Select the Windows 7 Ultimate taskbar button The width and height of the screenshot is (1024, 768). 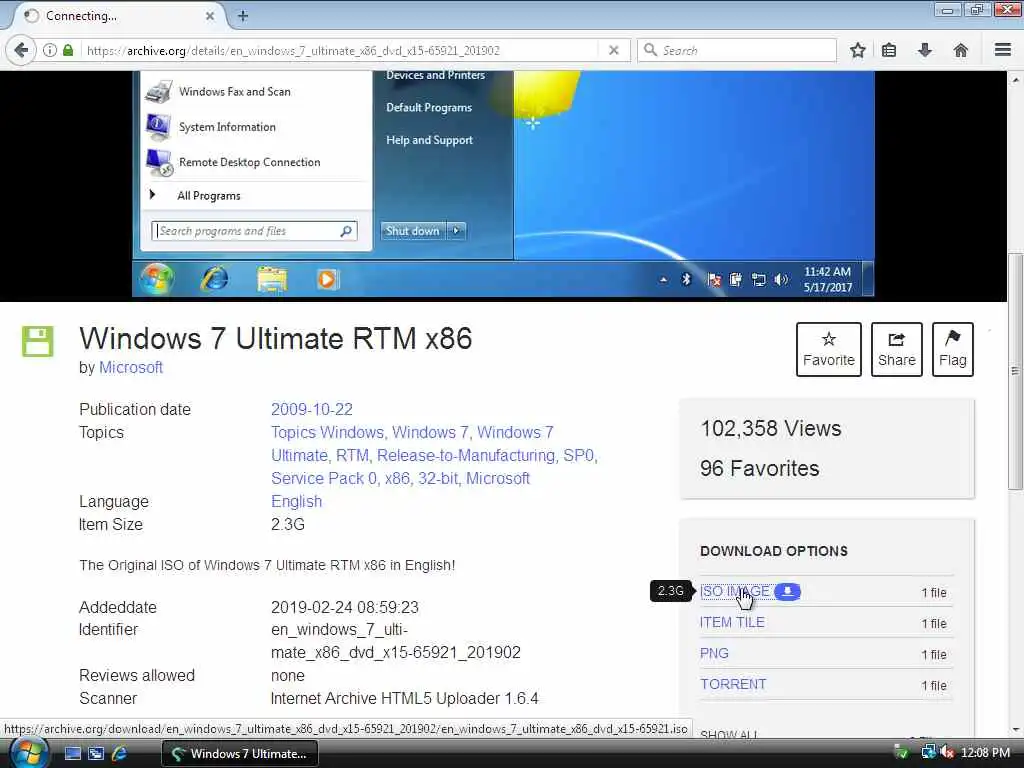point(240,754)
